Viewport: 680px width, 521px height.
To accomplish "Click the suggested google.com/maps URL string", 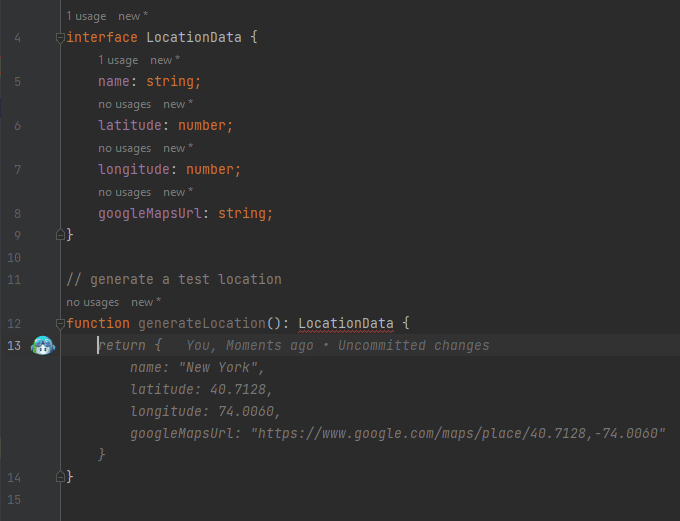I will 458,434.
